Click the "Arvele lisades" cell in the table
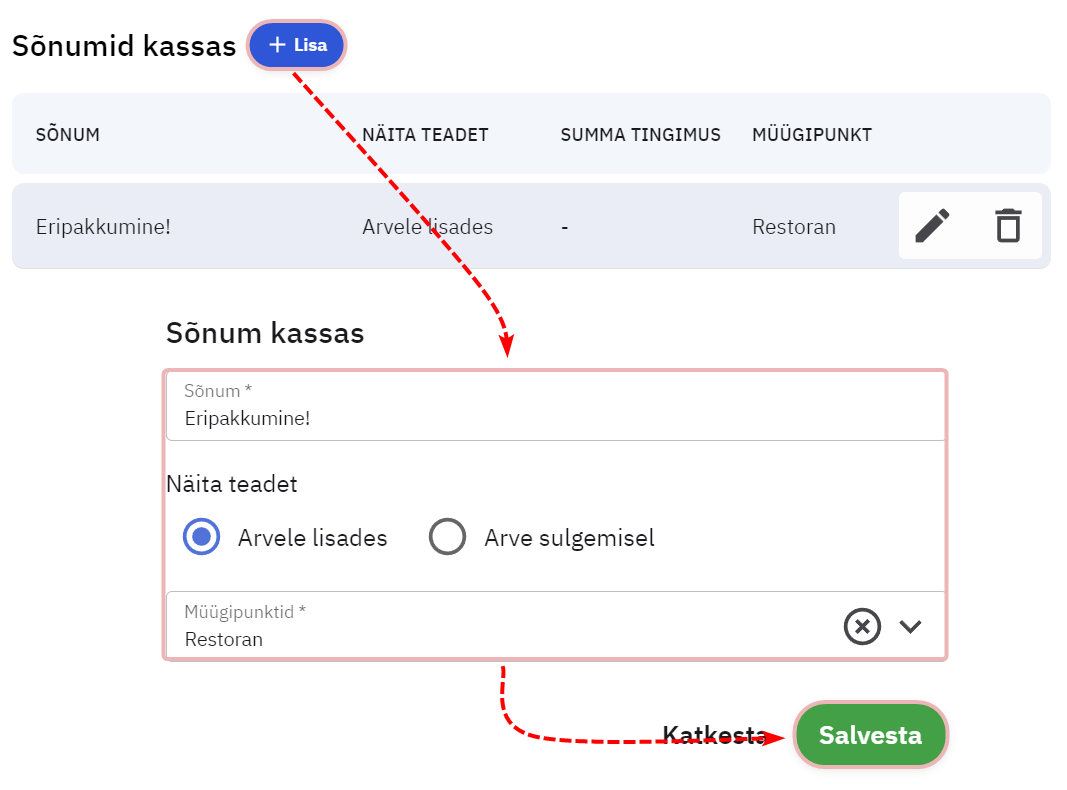Image resolution: width=1067 pixels, height=790 pixels. tap(427, 227)
